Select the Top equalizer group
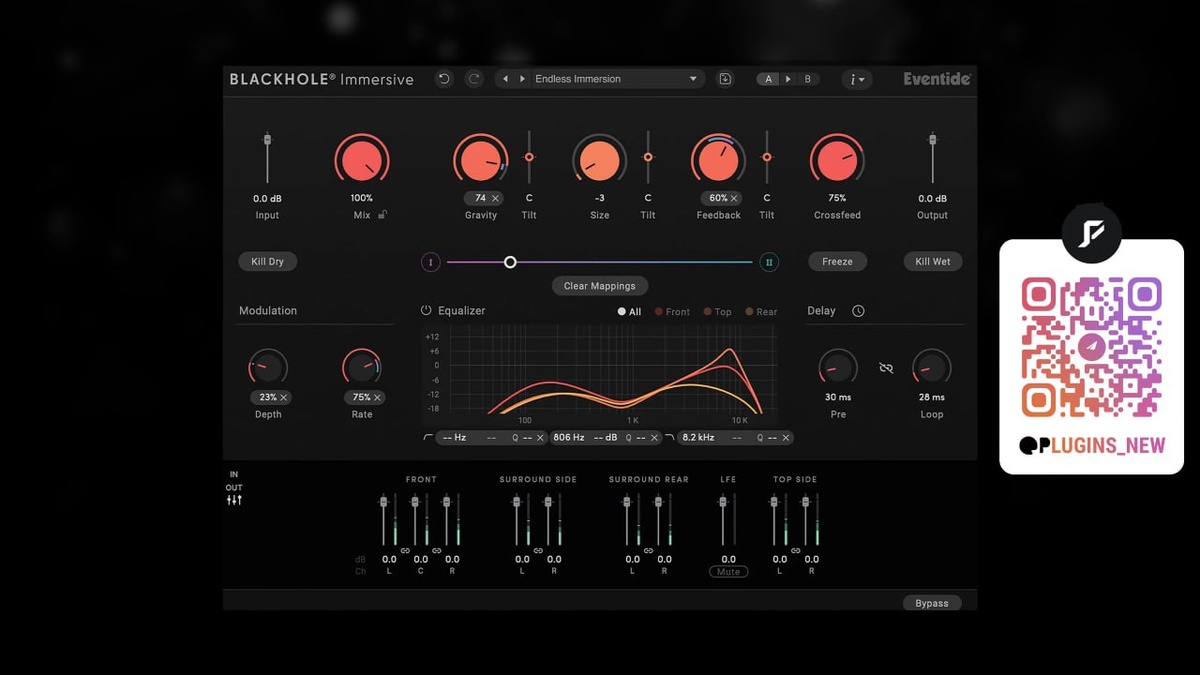The width and height of the screenshot is (1200, 675). tap(717, 312)
